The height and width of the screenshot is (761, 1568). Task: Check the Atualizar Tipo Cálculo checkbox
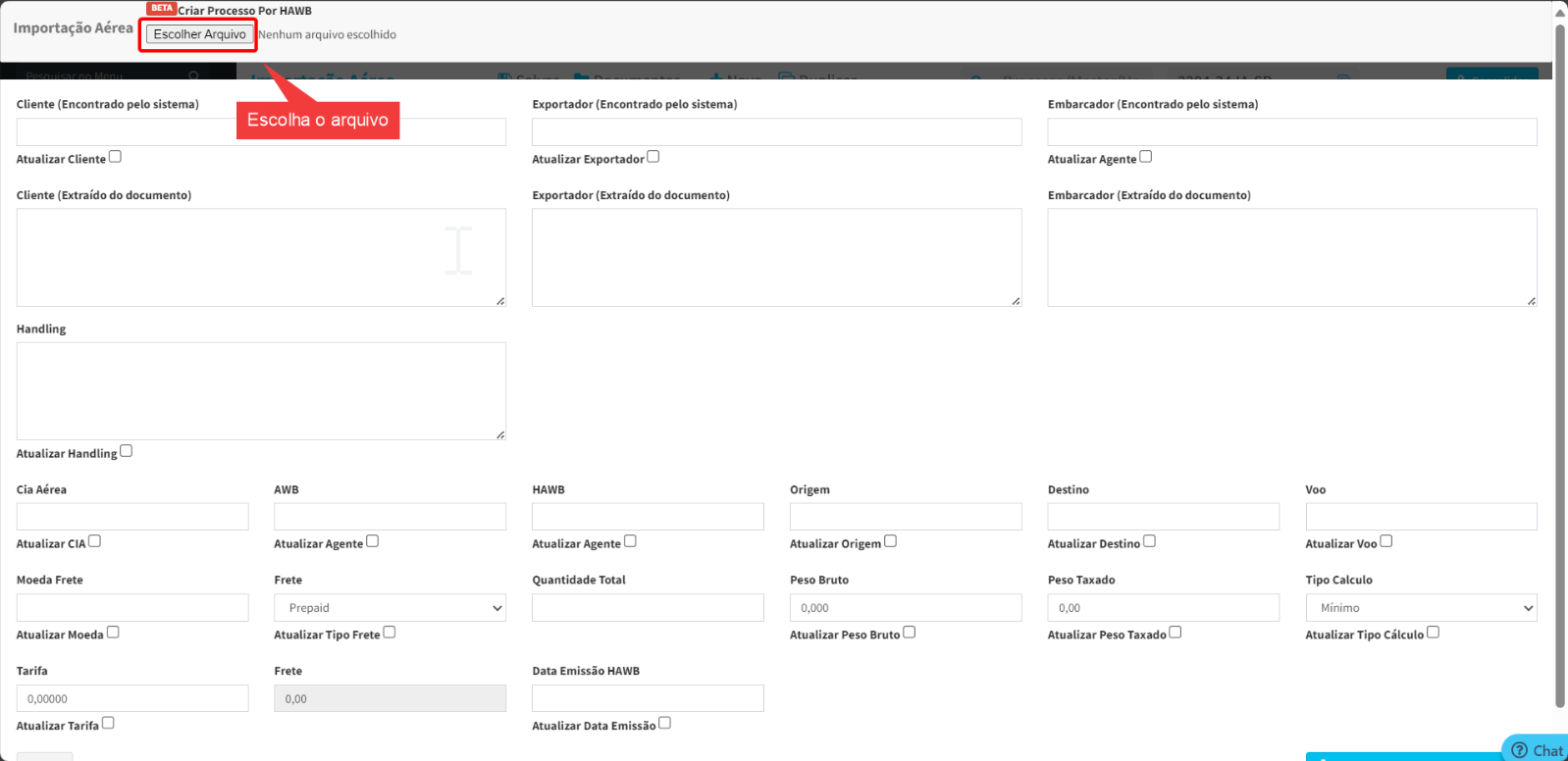1433,633
